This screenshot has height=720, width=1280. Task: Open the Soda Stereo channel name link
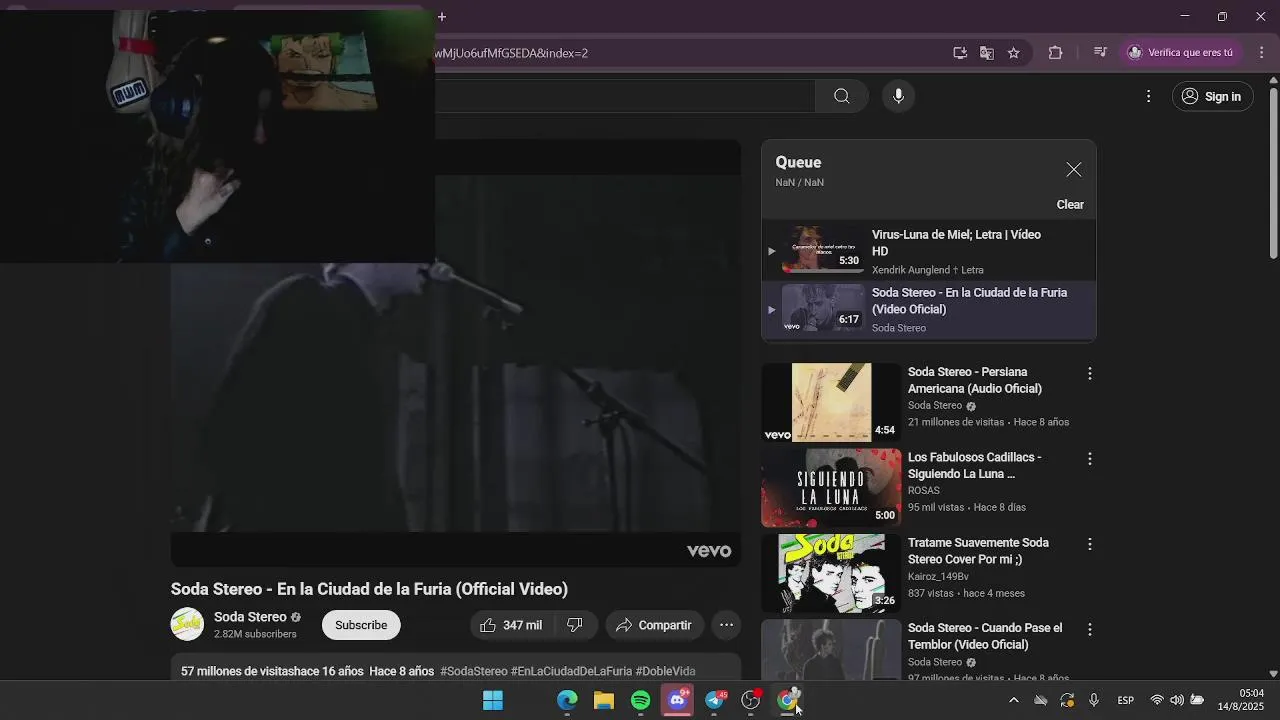pyautogui.click(x=250, y=617)
